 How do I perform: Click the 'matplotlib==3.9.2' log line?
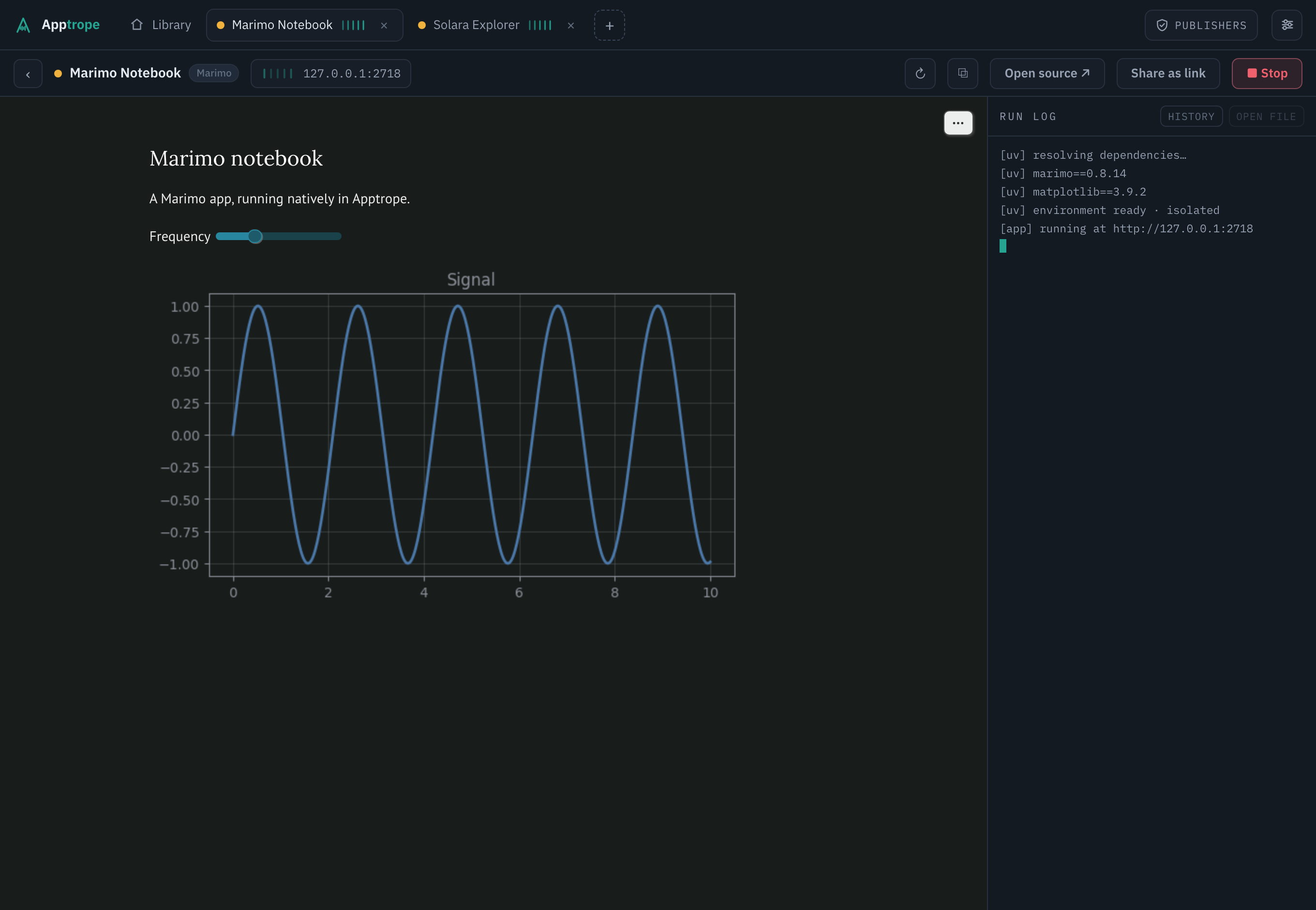1073,192
